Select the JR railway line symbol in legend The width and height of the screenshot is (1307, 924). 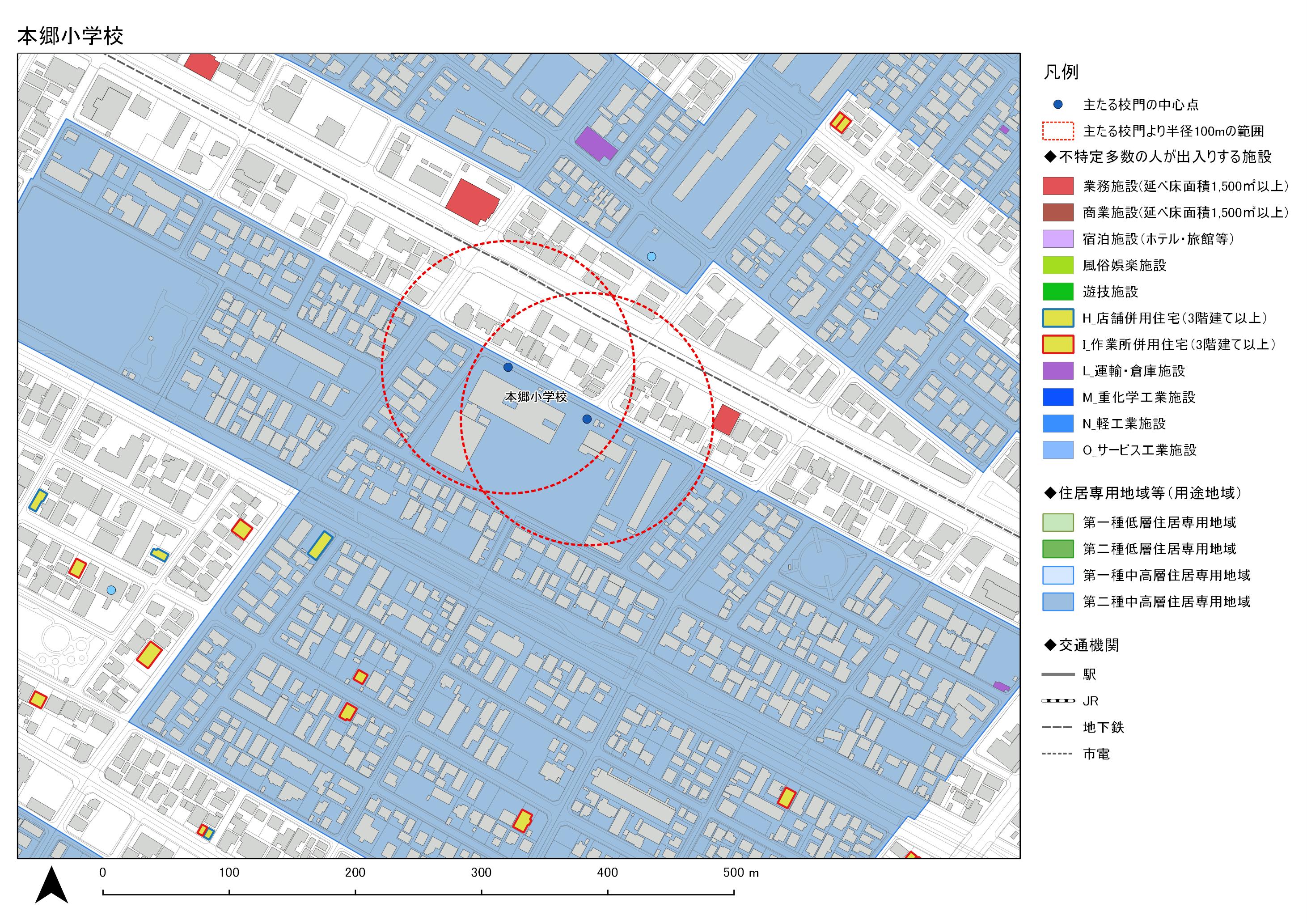pyautogui.click(x=1057, y=701)
